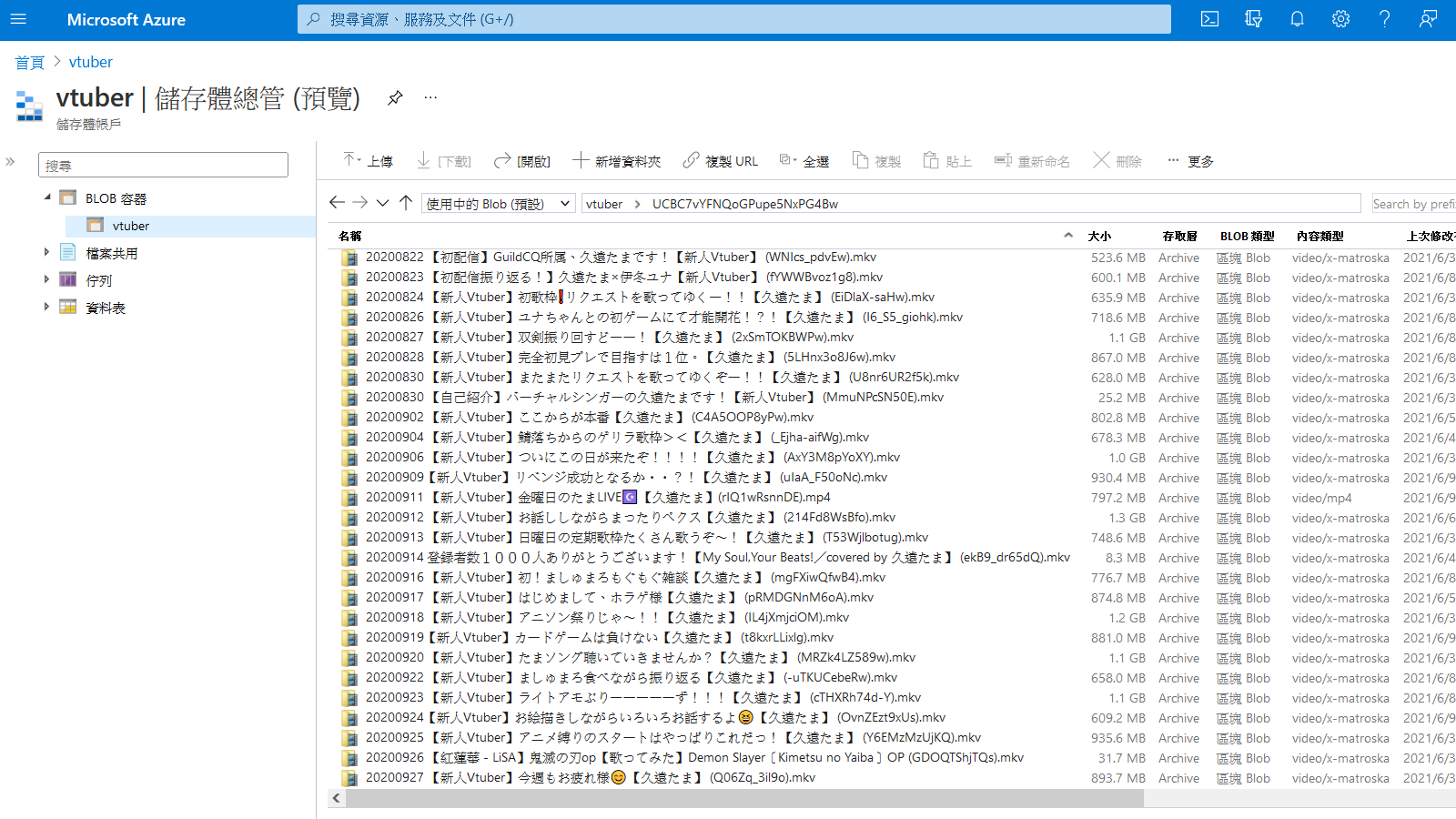Image resolution: width=1456 pixels, height=819 pixels.
Task: Select the vtuber container tree item
Action: (131, 226)
